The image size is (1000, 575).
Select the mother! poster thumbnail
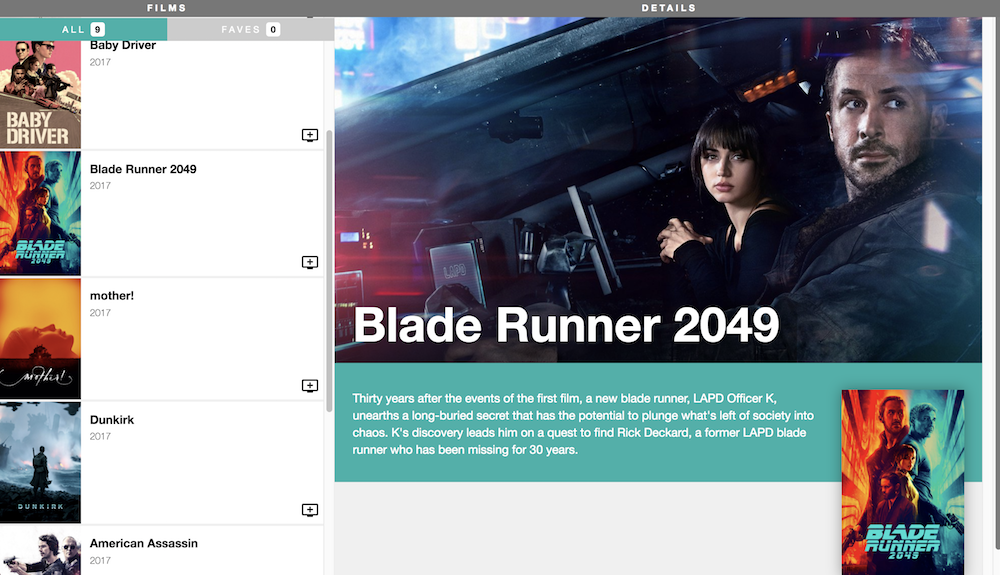40,338
